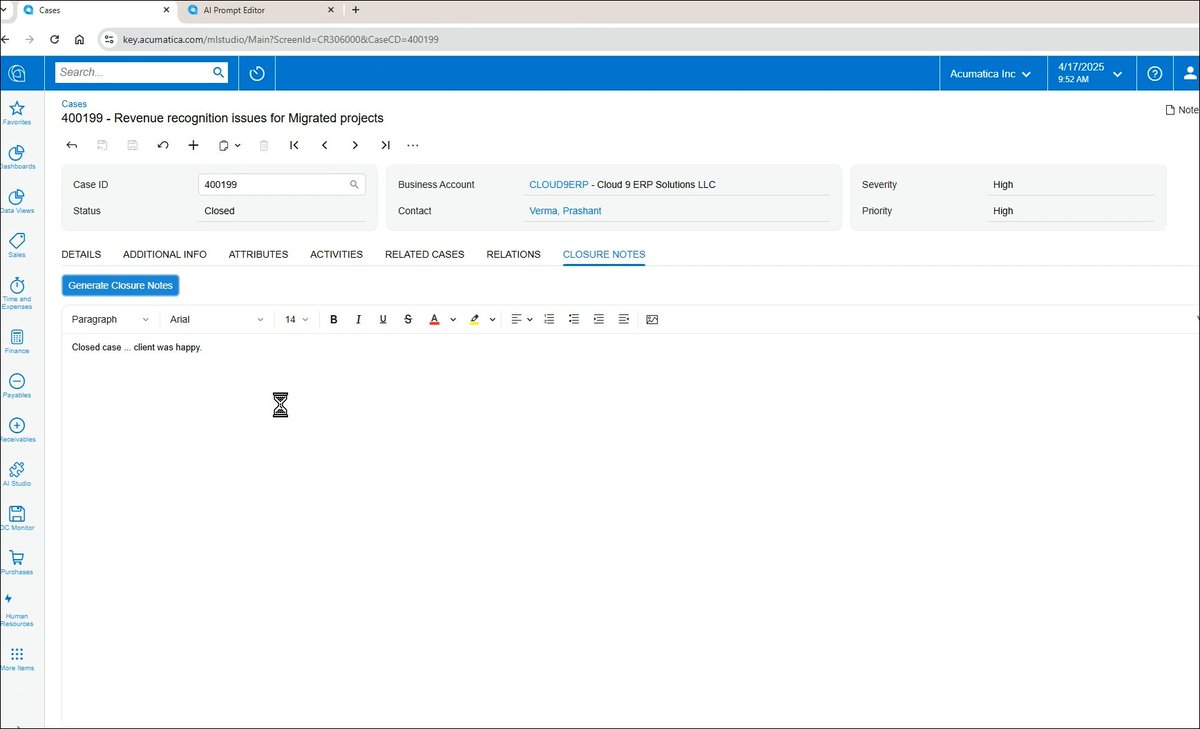Open the DC Monitor workspace
This screenshot has height=729, width=1200.
click(16, 518)
